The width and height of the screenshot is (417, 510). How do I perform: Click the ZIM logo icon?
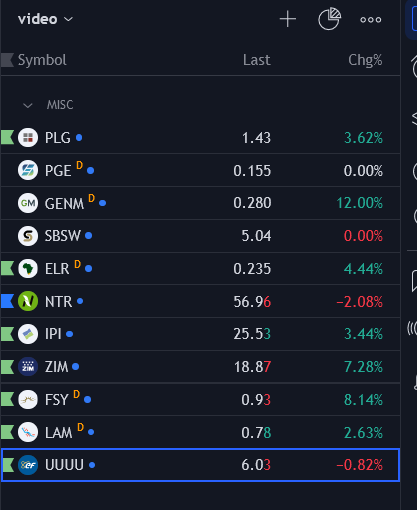(28, 367)
